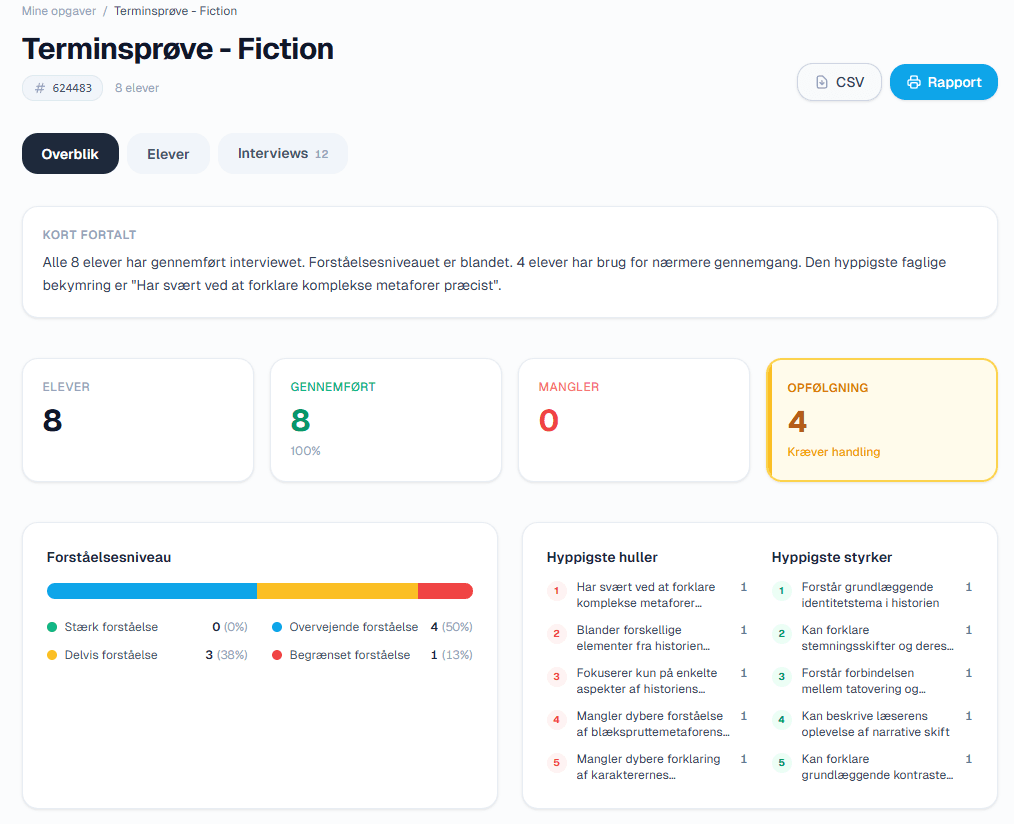Export results with the CSV button

tap(839, 82)
